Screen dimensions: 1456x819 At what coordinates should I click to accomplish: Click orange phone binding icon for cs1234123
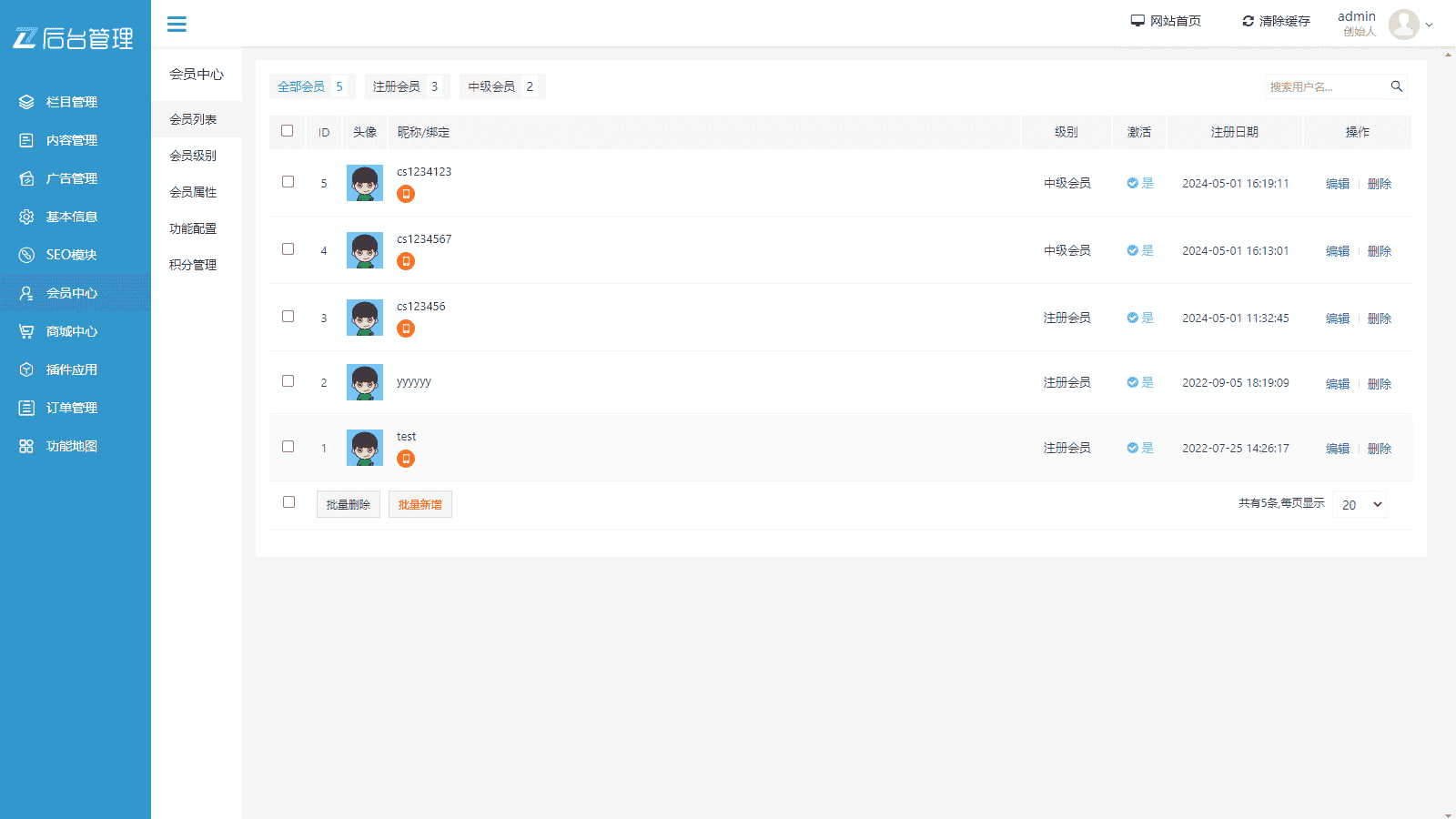(x=406, y=194)
